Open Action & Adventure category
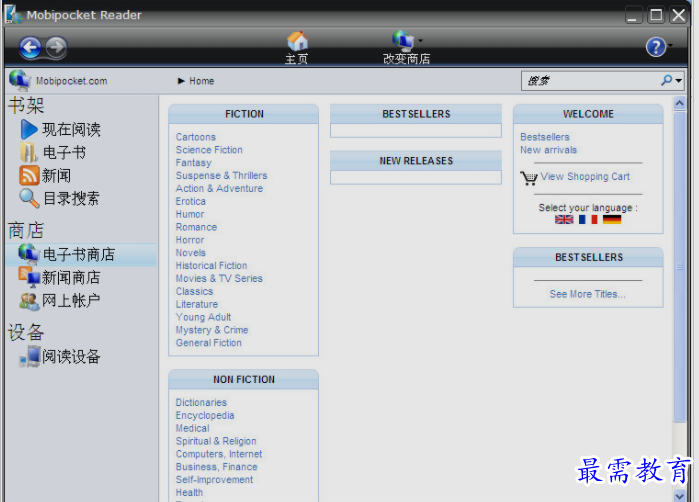Screen dimensions: 699x502 [219, 189]
